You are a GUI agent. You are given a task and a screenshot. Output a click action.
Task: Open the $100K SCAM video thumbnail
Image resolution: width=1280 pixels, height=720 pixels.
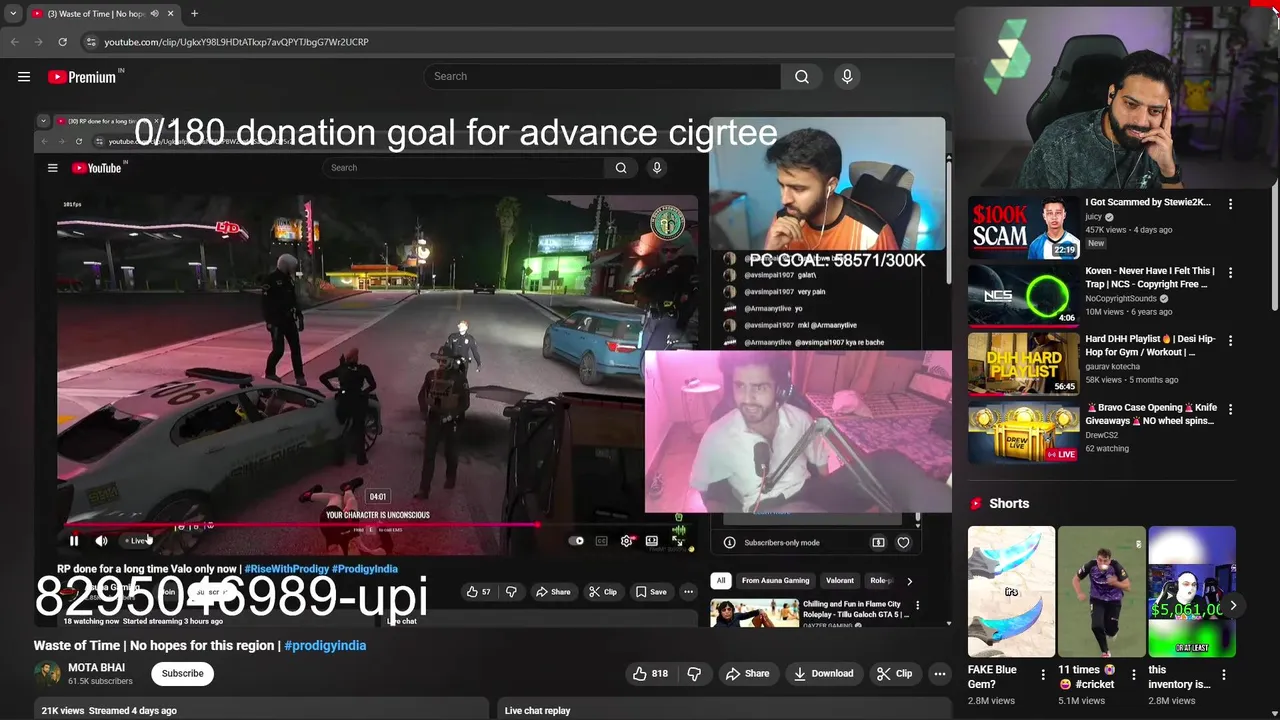[x=1023, y=227]
